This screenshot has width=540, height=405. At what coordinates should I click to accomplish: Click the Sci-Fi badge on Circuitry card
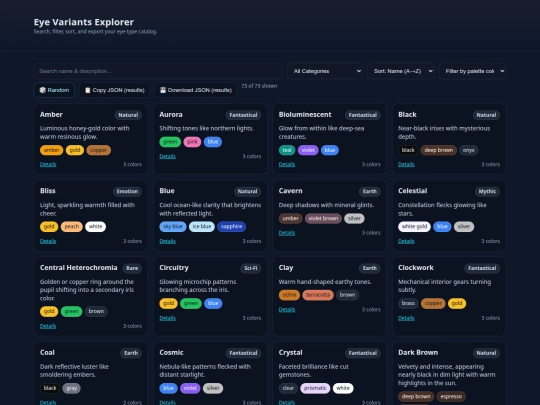[250, 268]
